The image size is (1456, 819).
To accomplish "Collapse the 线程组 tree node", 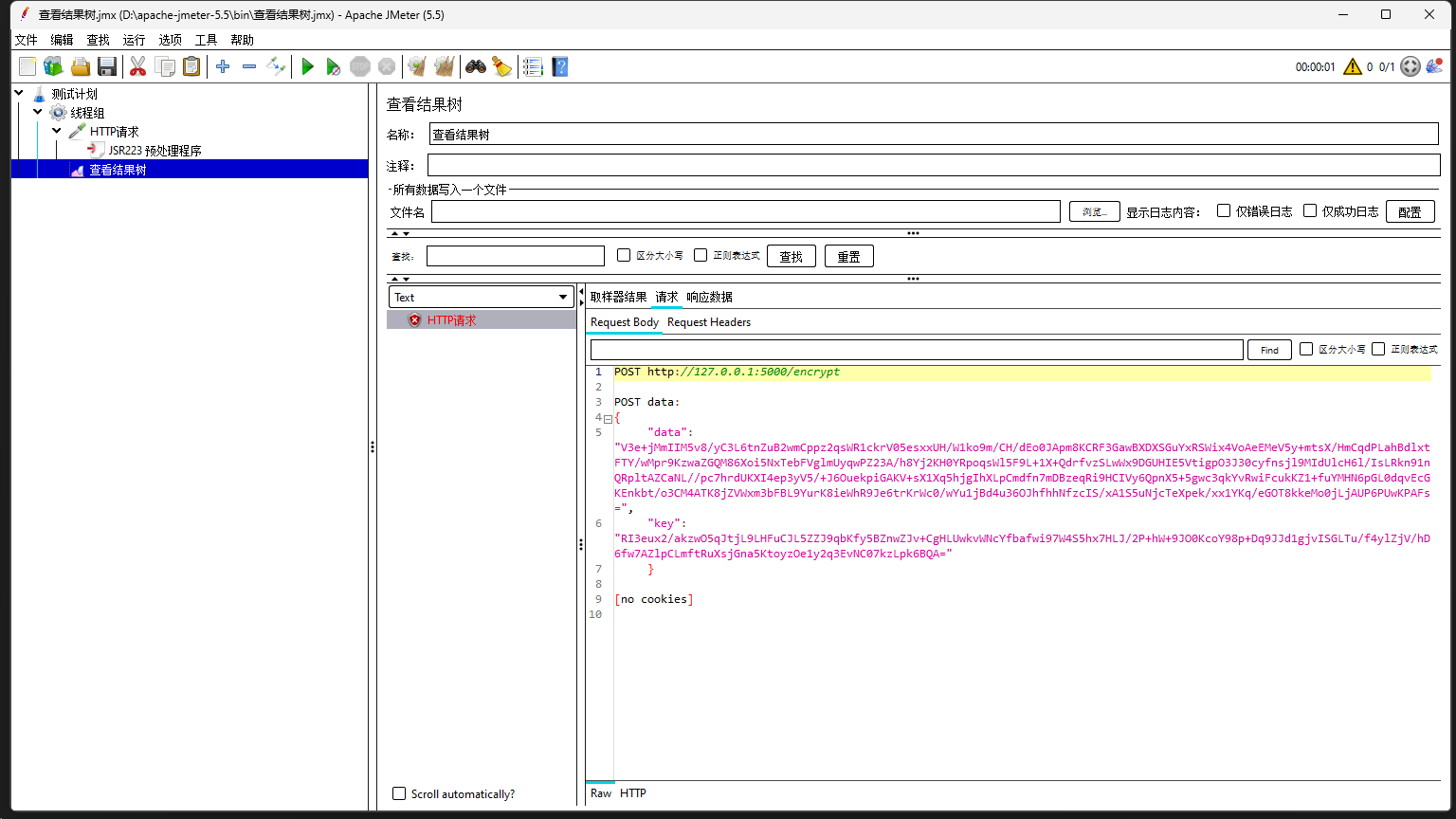I will [38, 112].
